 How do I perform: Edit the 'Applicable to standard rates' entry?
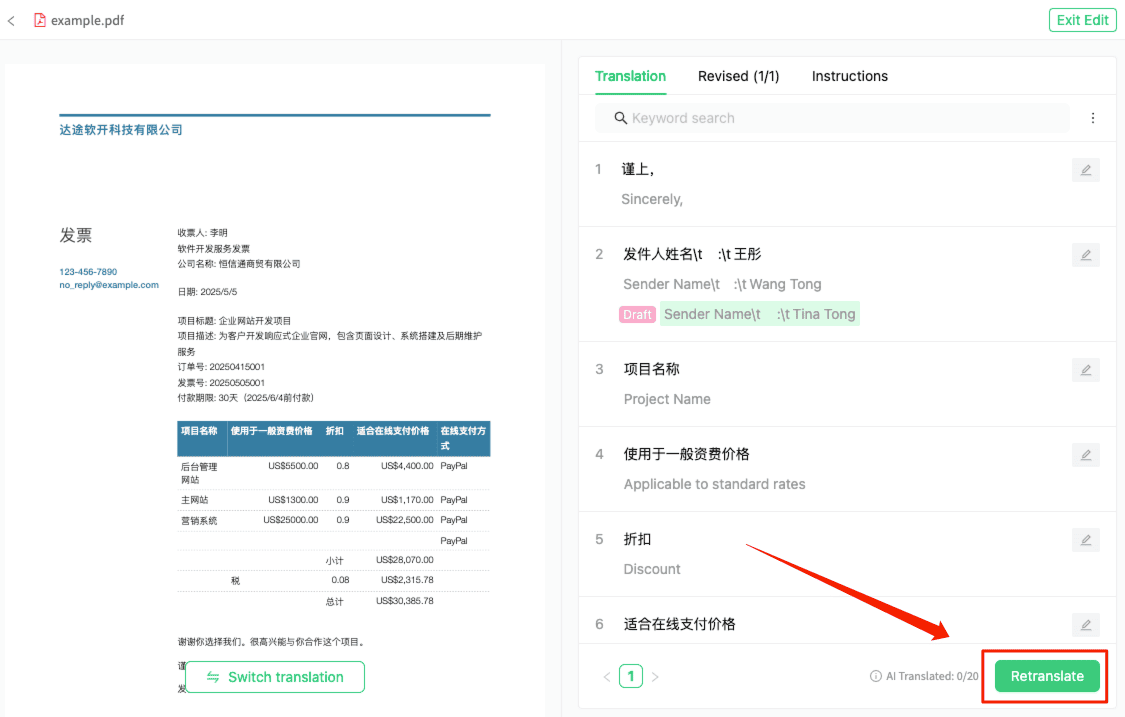pos(1085,455)
